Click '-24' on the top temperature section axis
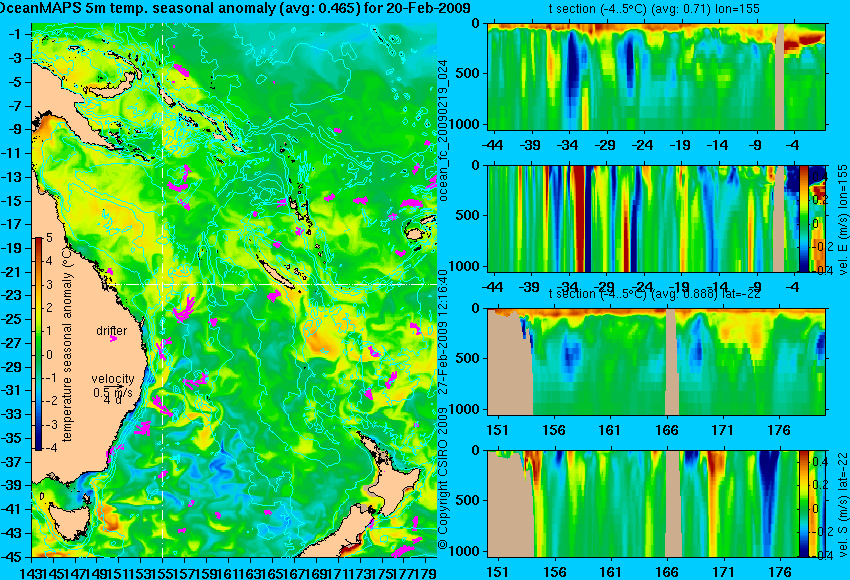This screenshot has width=850, height=580. (642, 145)
